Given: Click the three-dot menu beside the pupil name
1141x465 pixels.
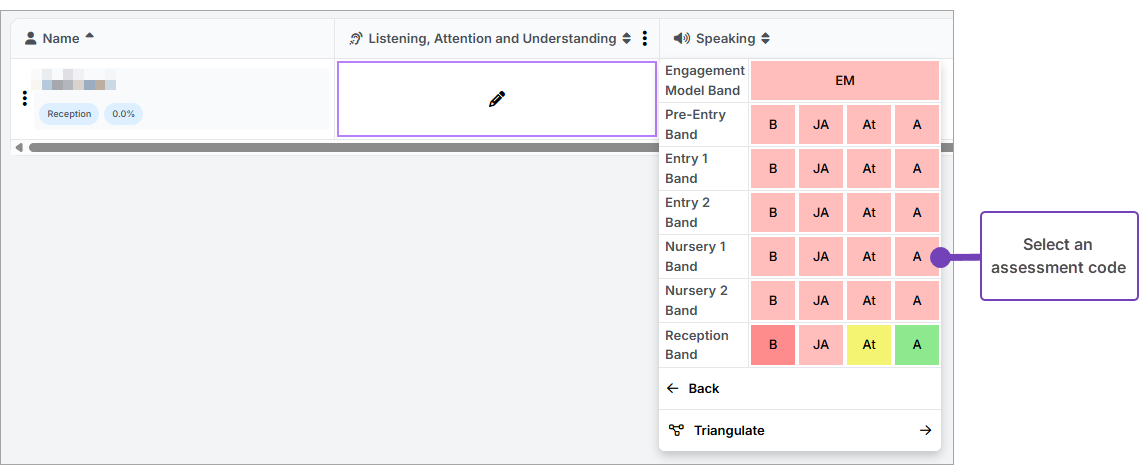Looking at the screenshot, I should pyautogui.click(x=24, y=98).
